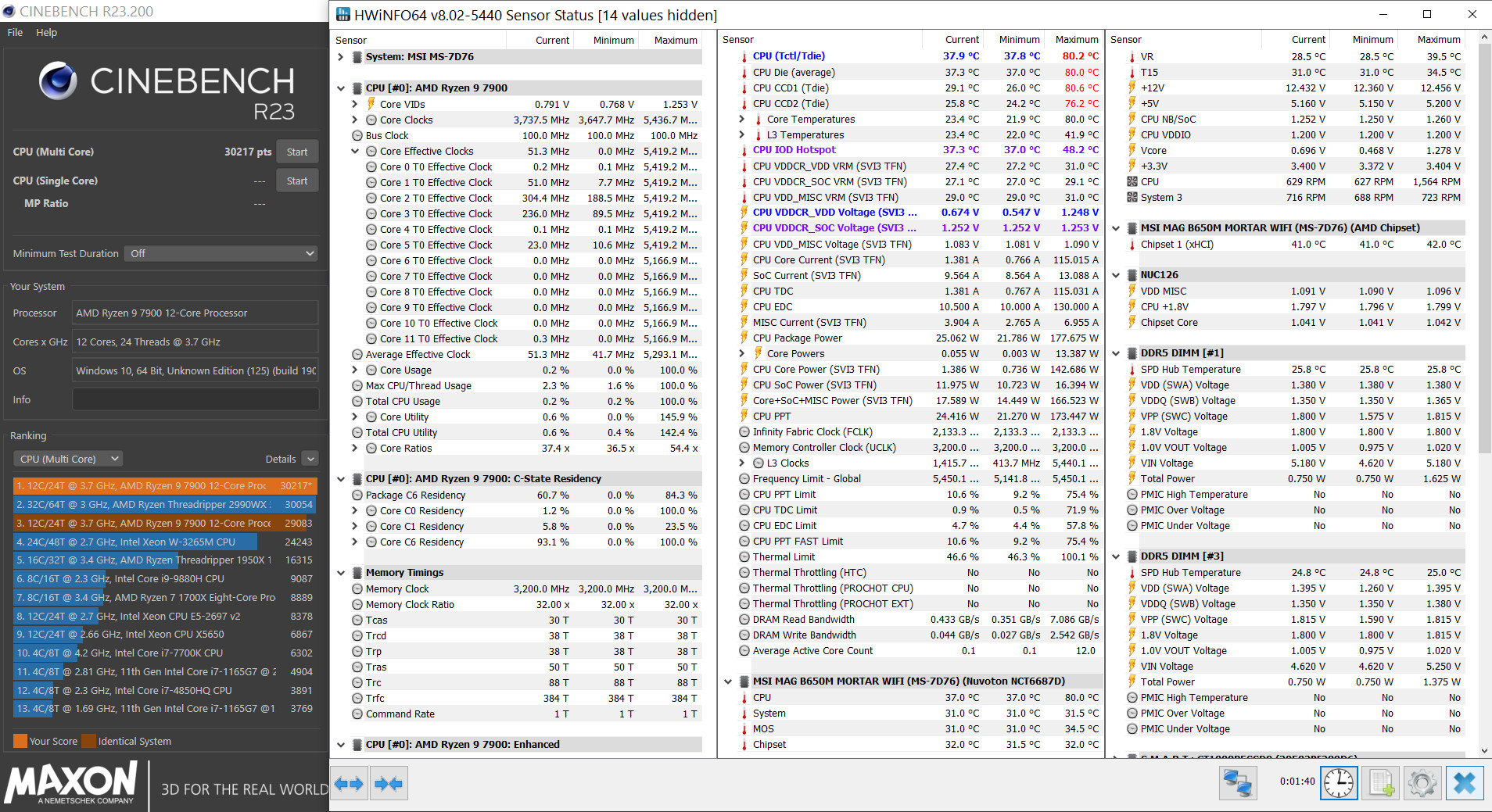Click the Identical System brown color swatch

89,741
